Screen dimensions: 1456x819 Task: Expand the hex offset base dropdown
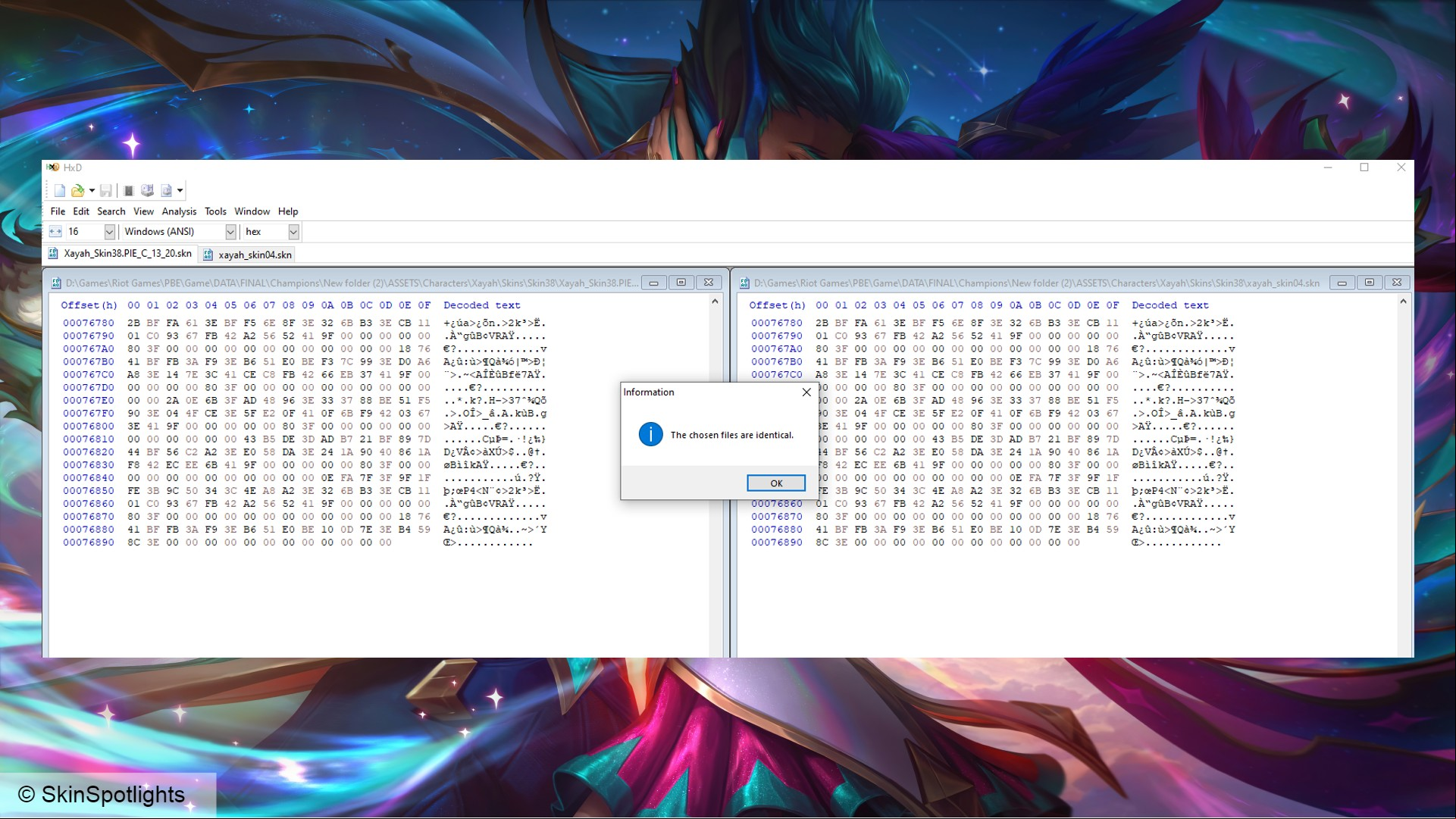[x=293, y=232]
